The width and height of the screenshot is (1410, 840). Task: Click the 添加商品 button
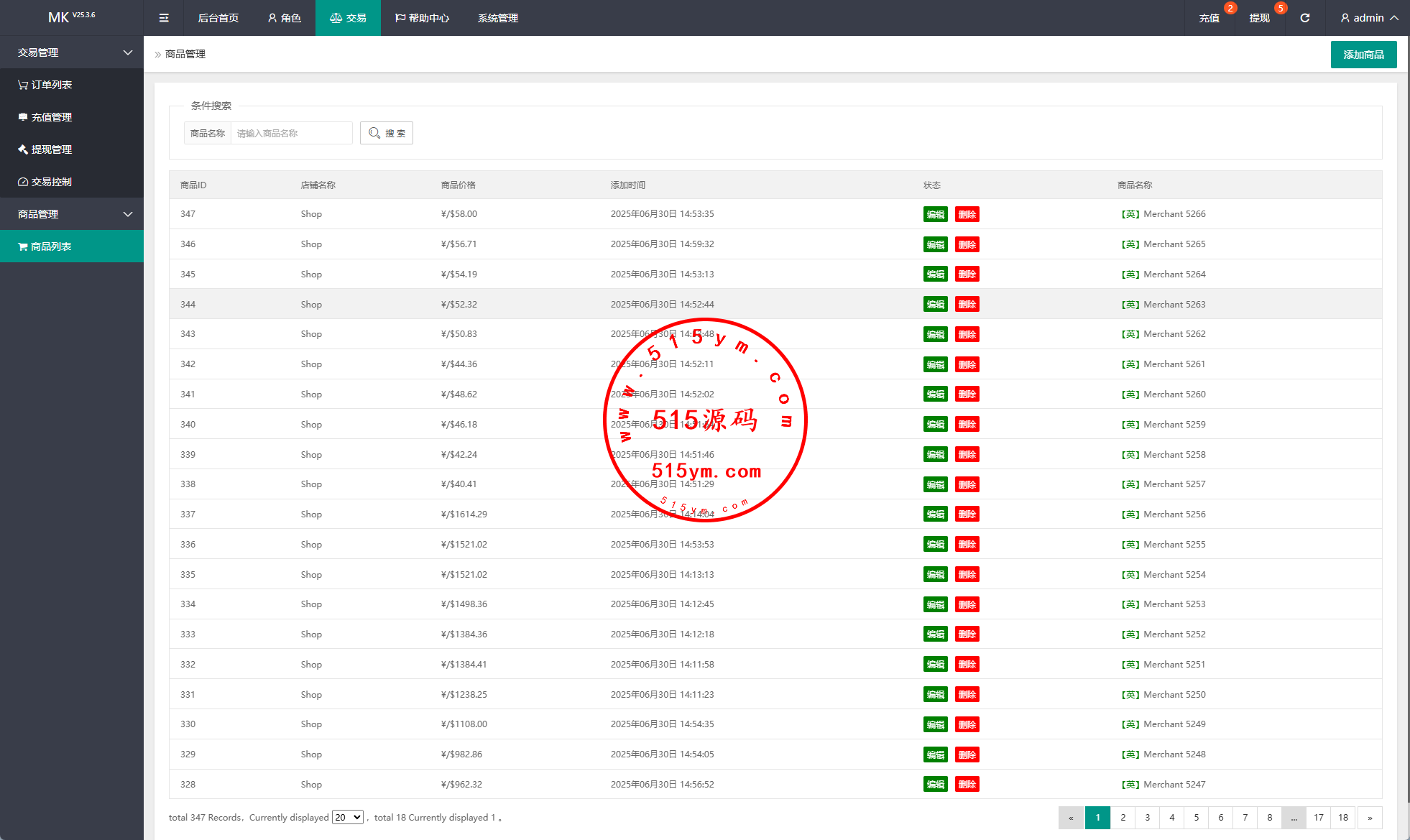click(x=1363, y=55)
